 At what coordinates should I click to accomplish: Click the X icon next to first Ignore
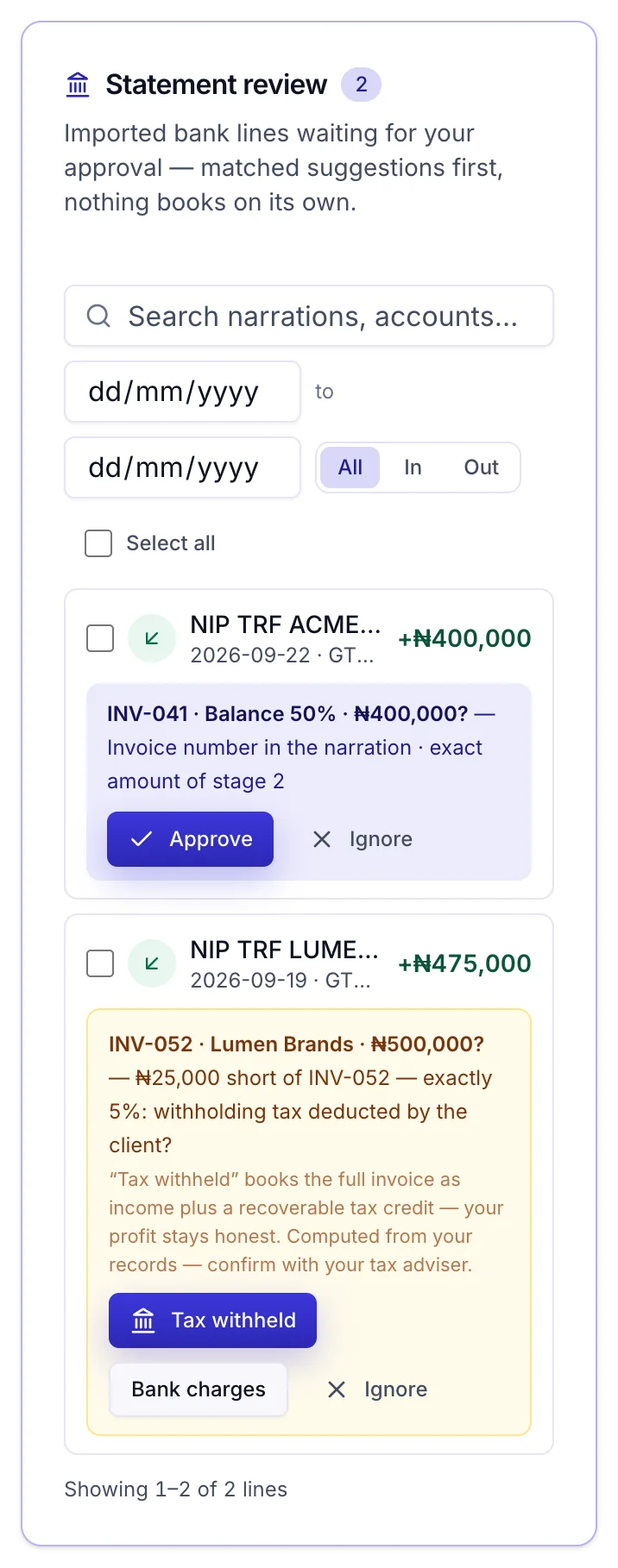tap(322, 839)
